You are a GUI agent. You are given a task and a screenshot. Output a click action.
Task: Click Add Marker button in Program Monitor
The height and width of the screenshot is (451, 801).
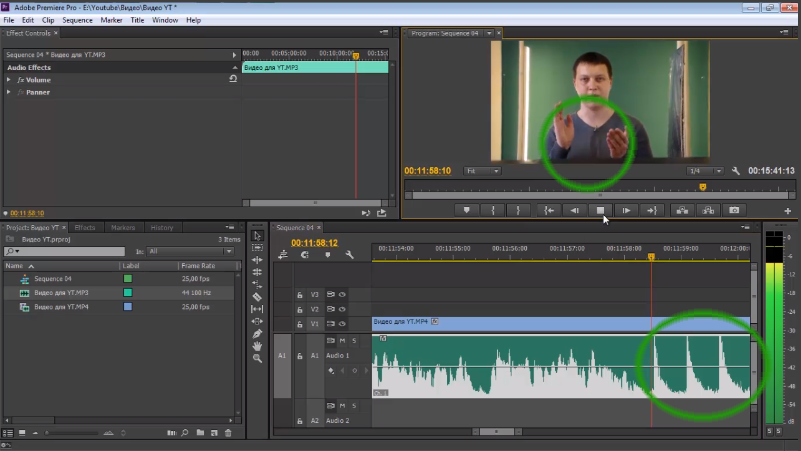pyautogui.click(x=467, y=210)
